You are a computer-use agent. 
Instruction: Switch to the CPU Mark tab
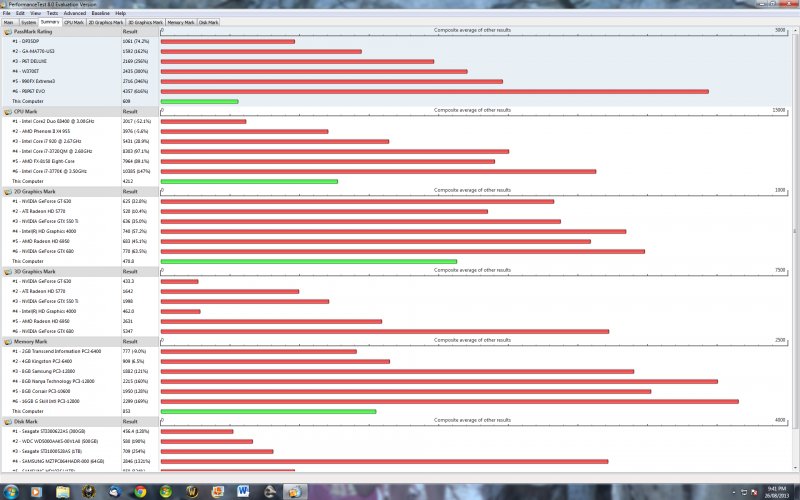[x=74, y=22]
